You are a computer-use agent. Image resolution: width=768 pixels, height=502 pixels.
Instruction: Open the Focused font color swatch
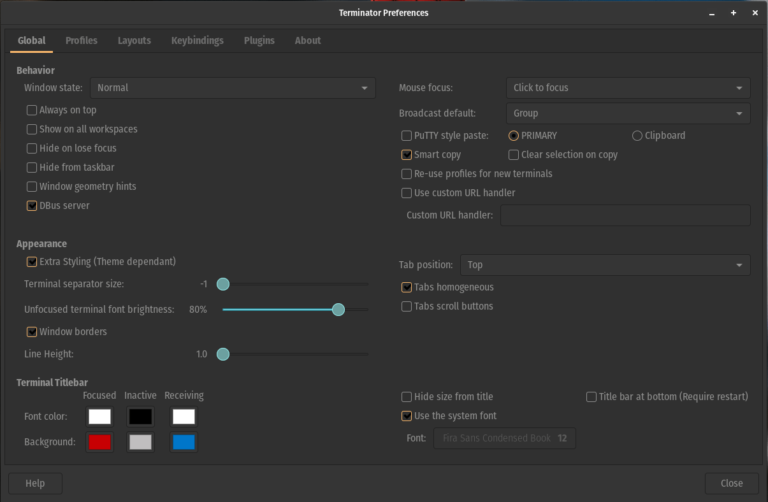99,417
